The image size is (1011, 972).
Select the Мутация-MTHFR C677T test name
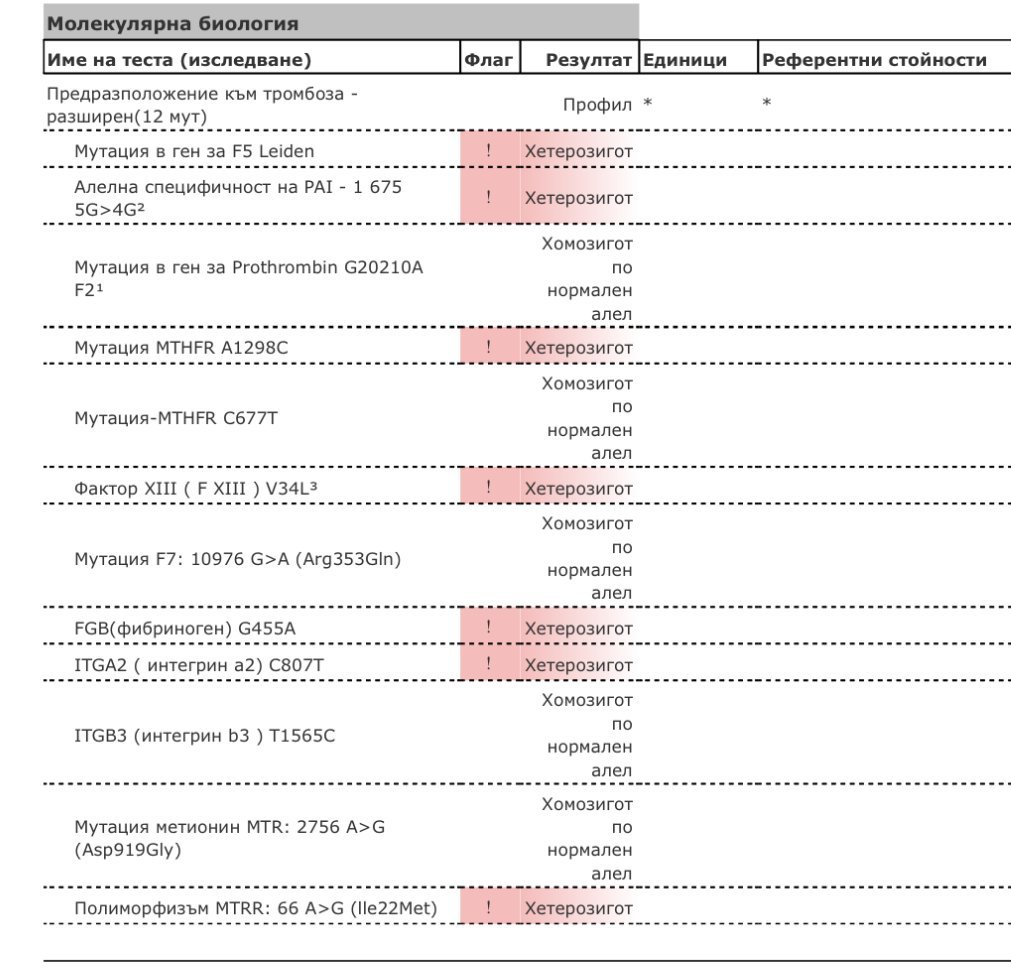pos(176,418)
